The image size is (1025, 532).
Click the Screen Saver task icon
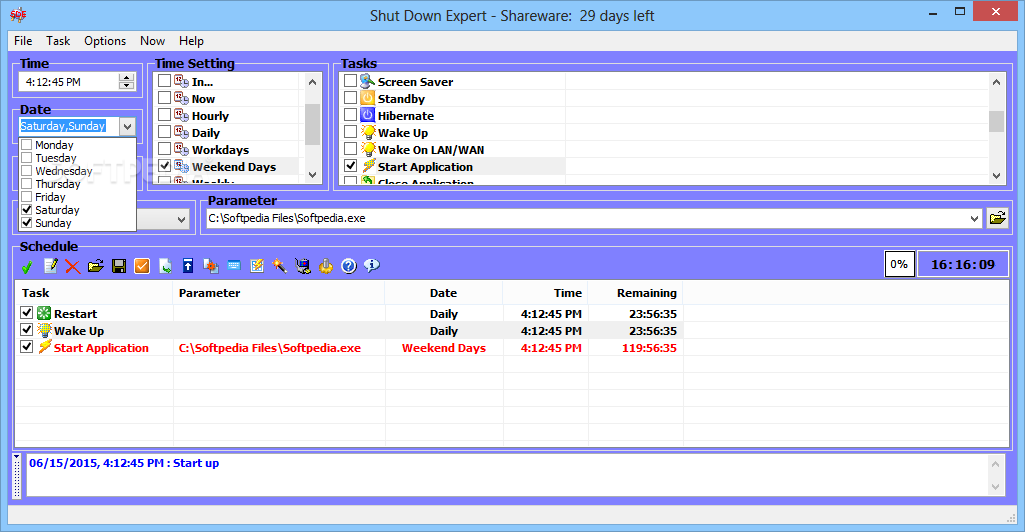(x=368, y=81)
